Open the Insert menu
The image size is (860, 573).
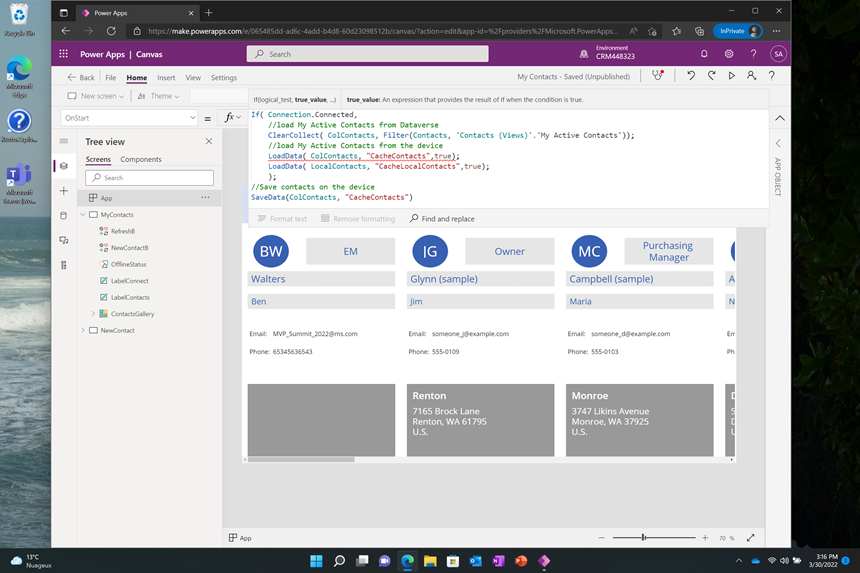(166, 77)
